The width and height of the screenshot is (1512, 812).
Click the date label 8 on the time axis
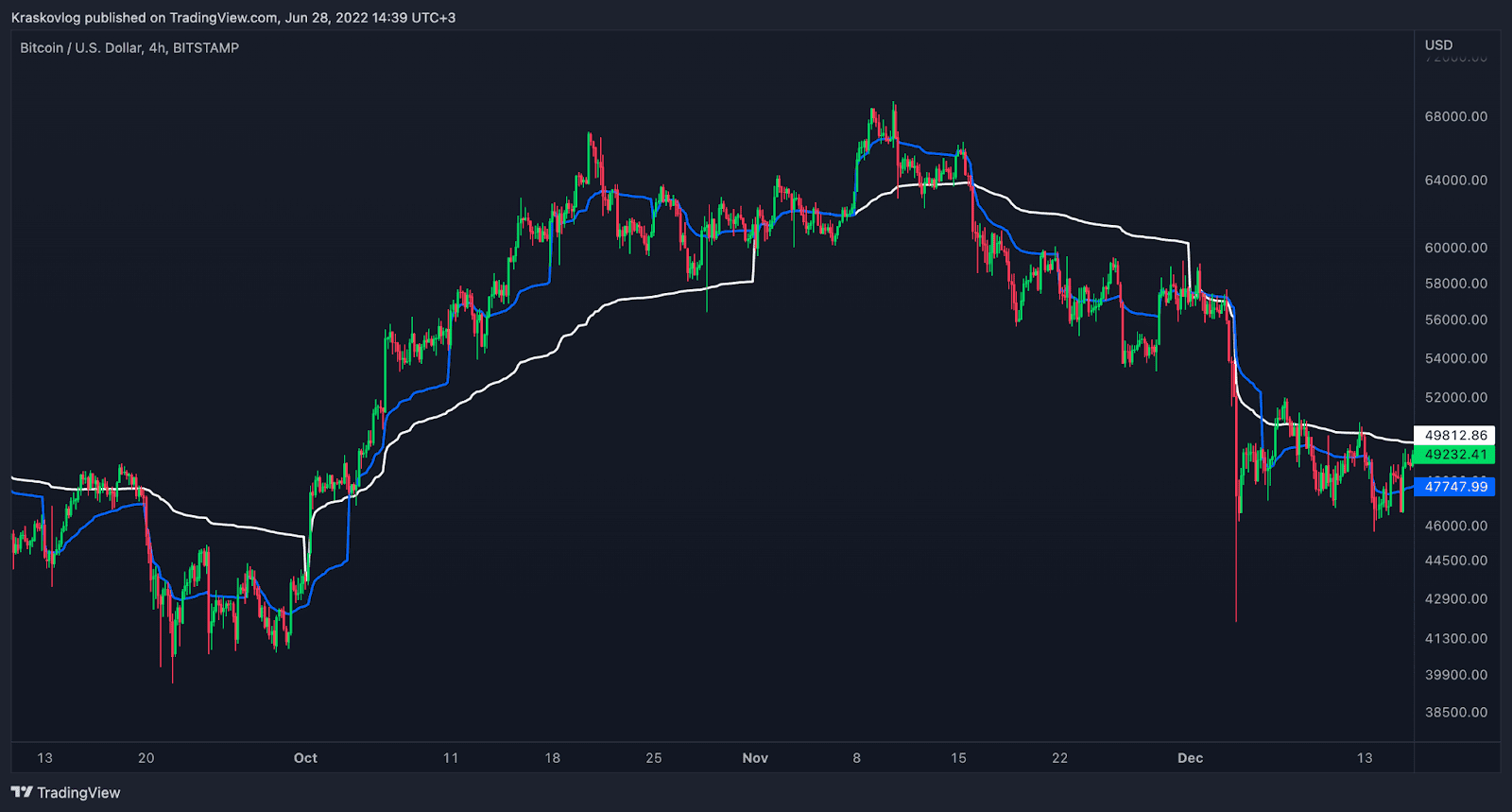pos(857,758)
